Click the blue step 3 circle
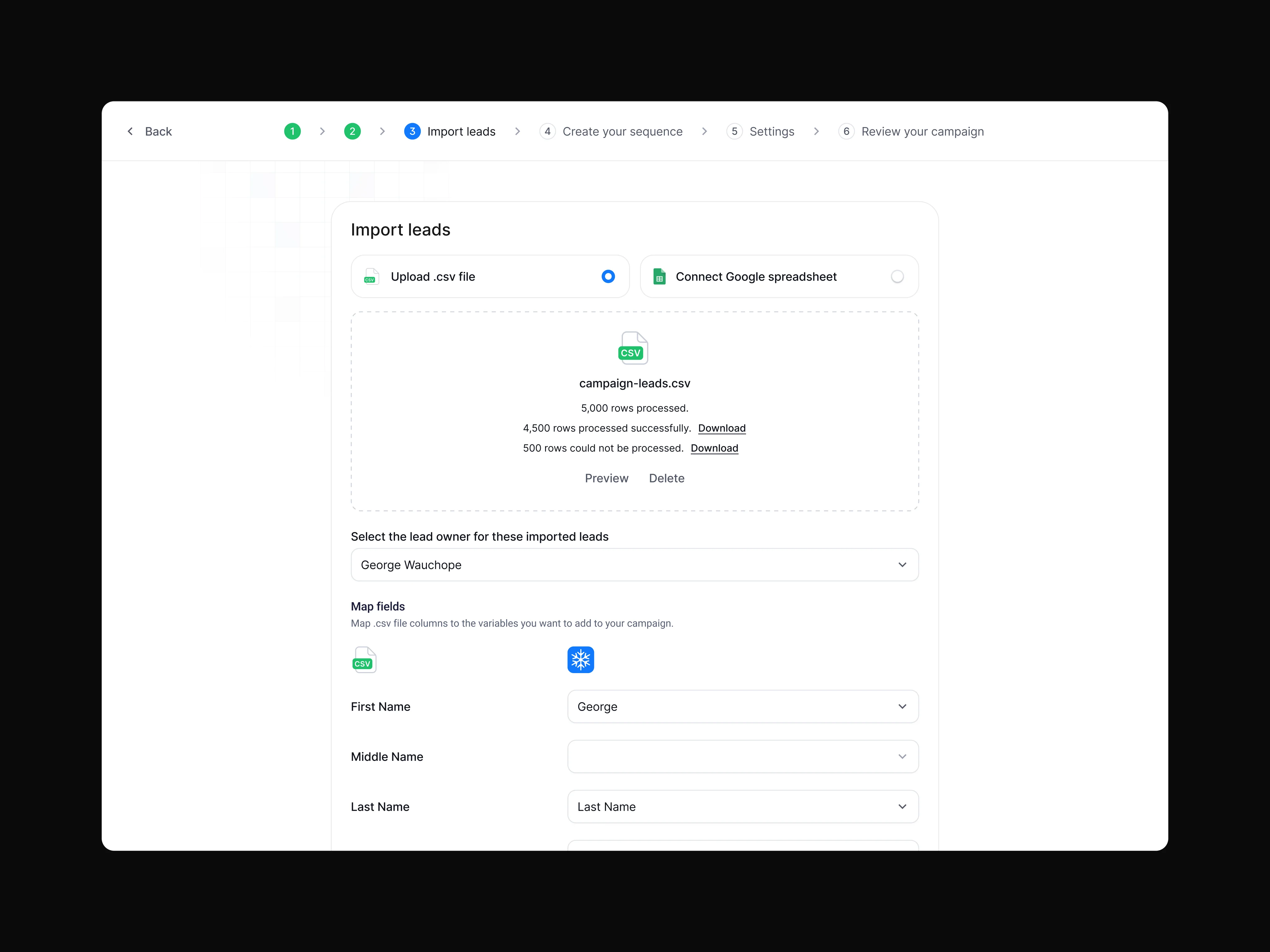Viewport: 1270px width, 952px height. point(412,131)
